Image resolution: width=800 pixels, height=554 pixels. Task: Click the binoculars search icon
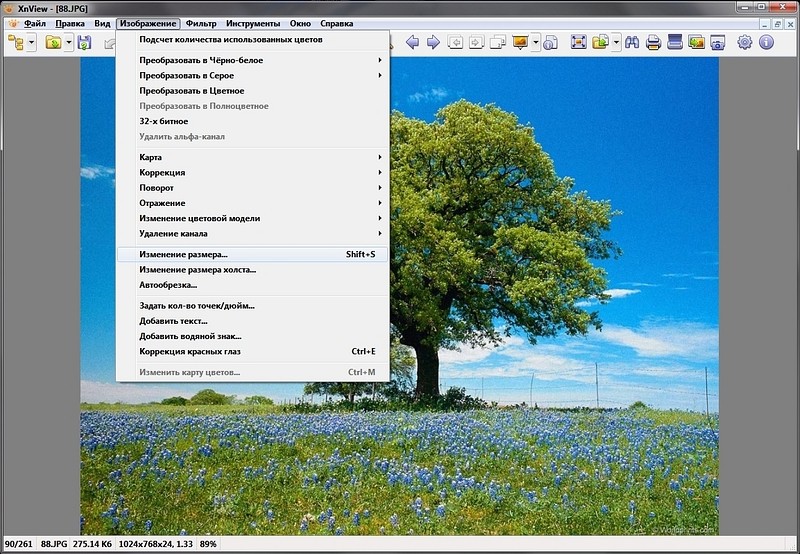(x=630, y=42)
